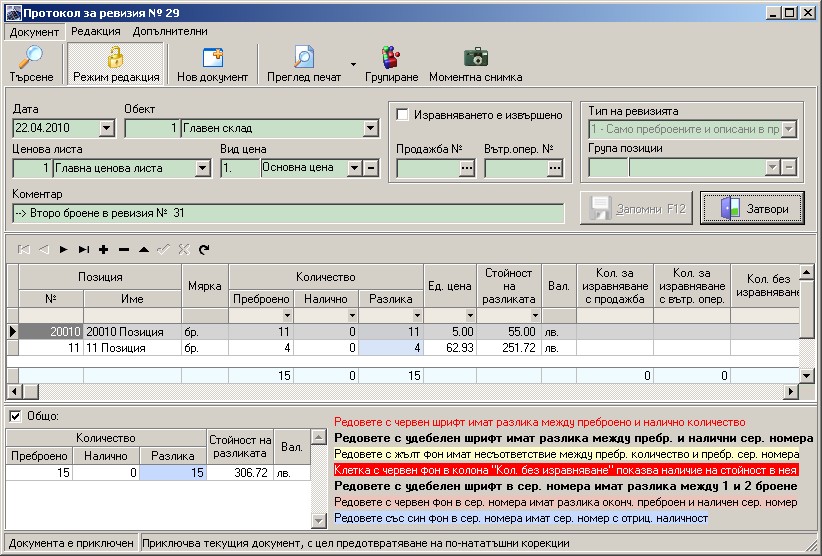Select the row 20010 Позиция
822x556 pixels.
pyautogui.click(x=409, y=332)
